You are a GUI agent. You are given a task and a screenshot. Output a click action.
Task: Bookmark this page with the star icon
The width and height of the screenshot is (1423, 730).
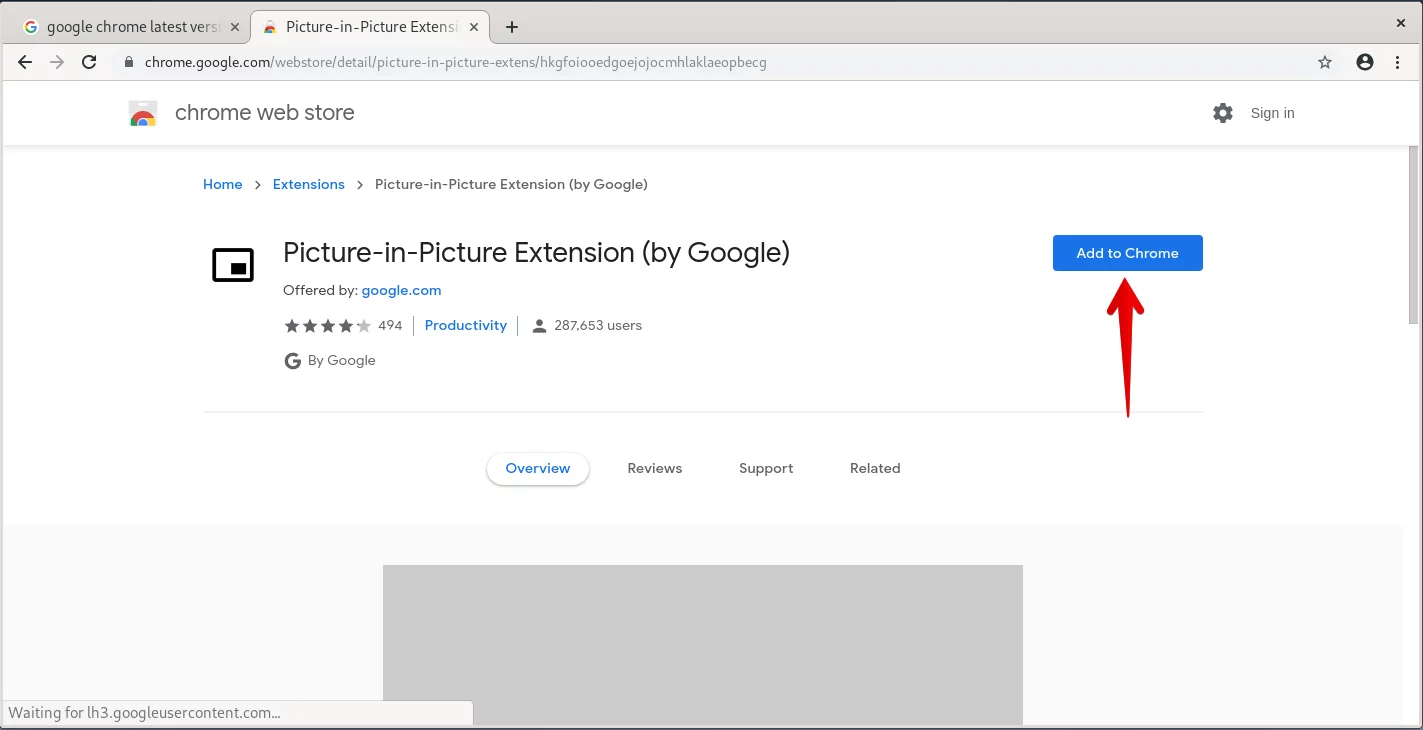tap(1325, 62)
